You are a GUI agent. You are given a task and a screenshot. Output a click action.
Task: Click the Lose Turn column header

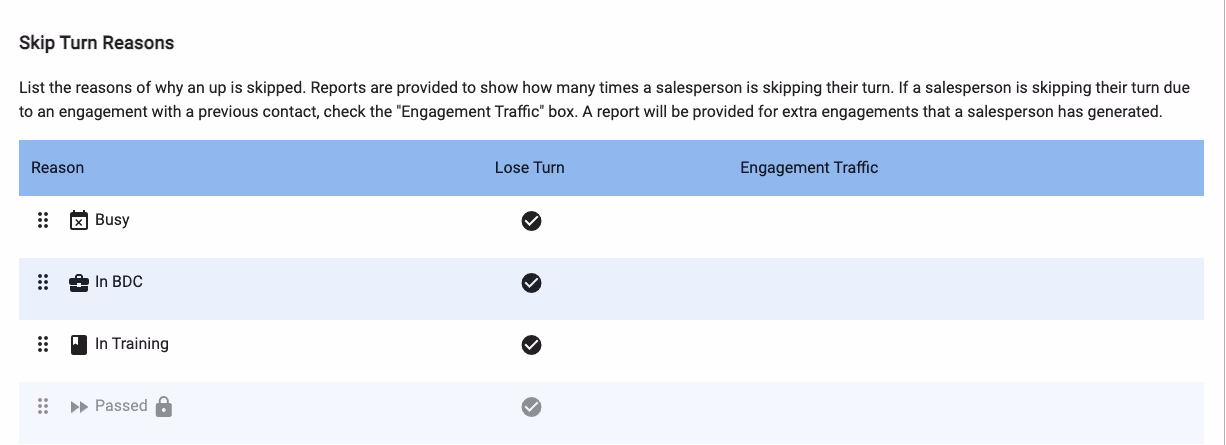pos(529,168)
